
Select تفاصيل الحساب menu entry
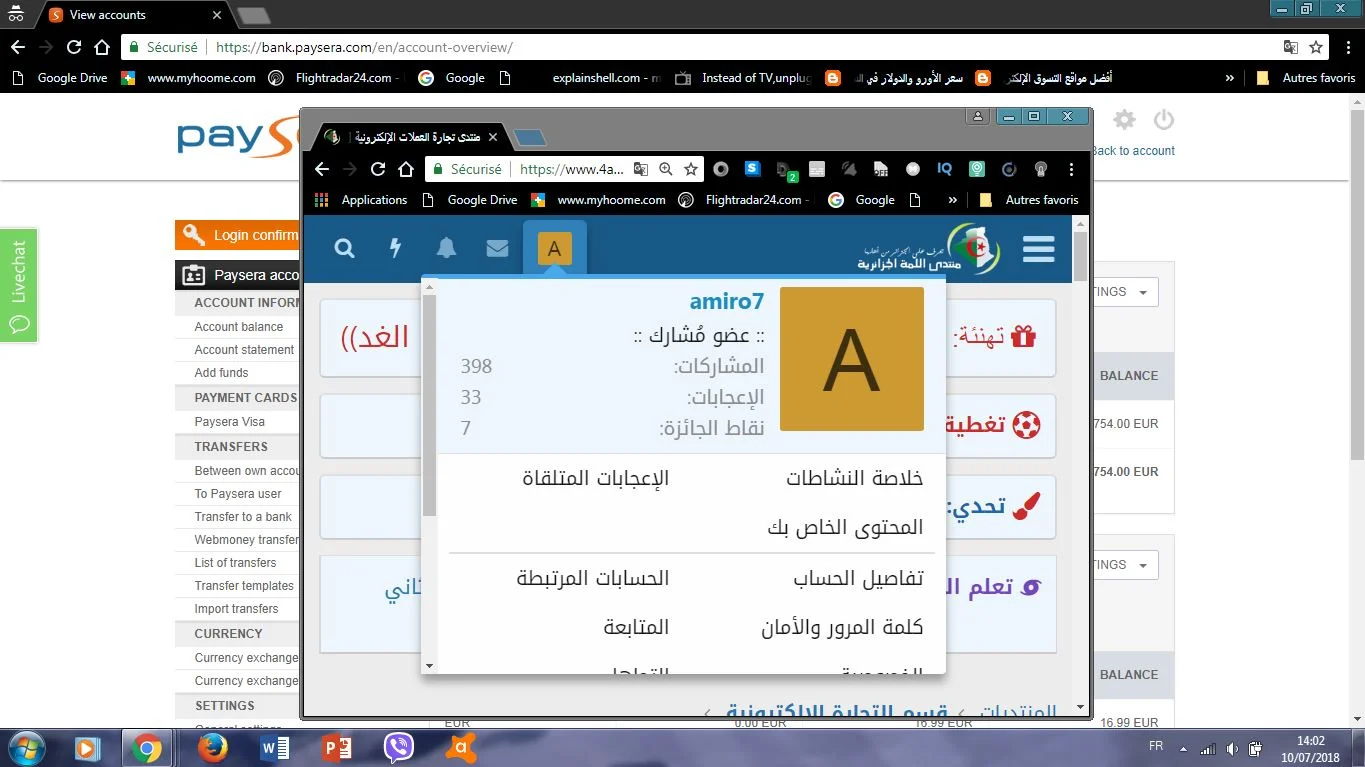point(858,579)
